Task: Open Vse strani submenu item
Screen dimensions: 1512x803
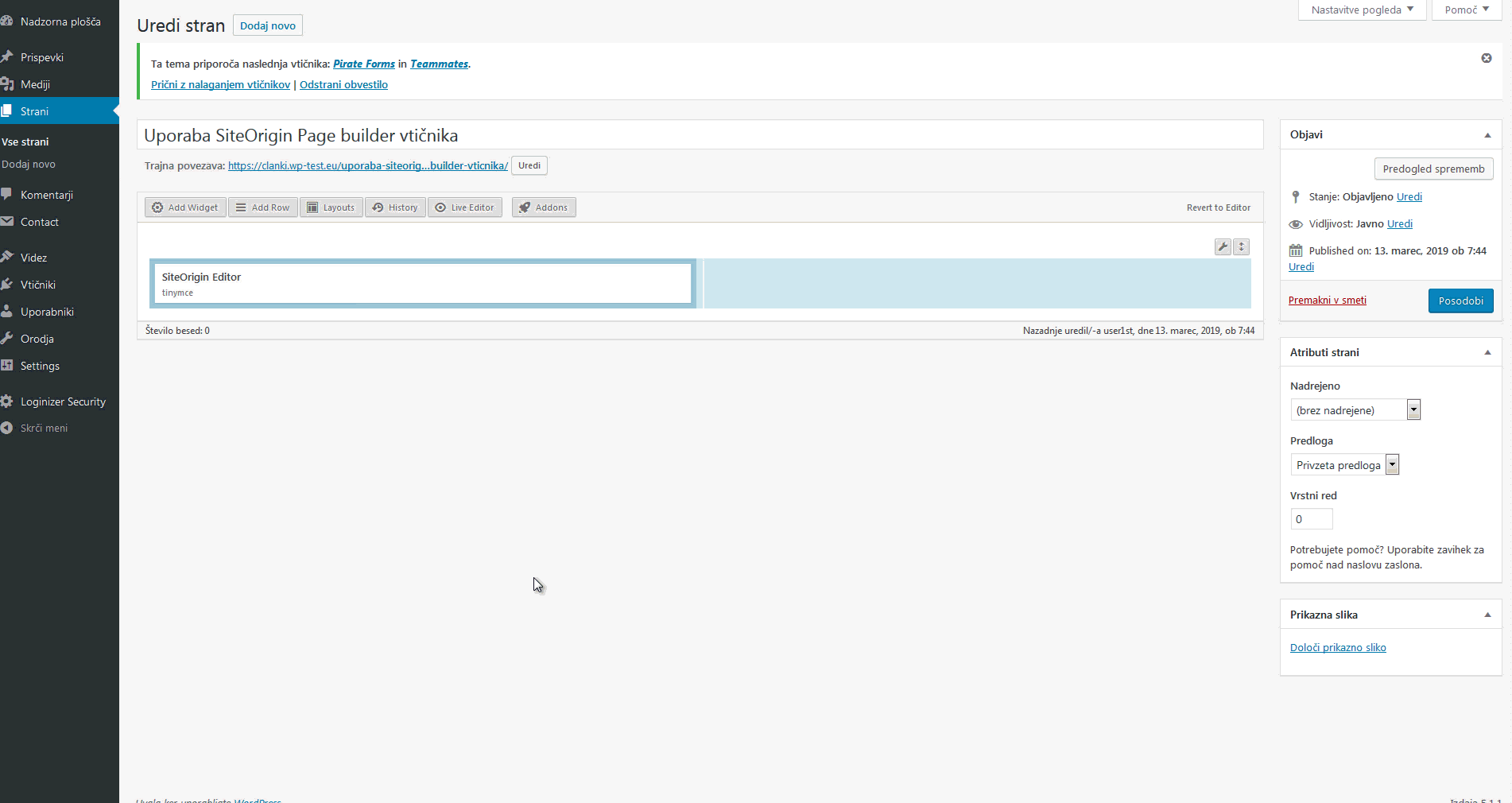Action: pos(25,142)
